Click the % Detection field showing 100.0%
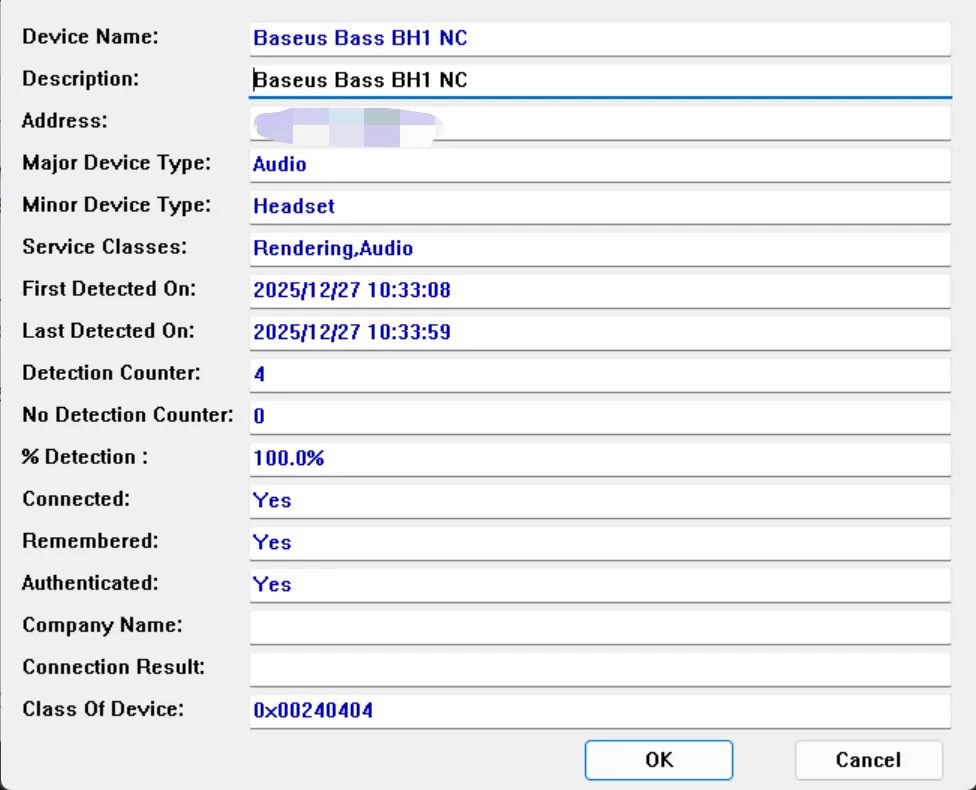 (600, 459)
